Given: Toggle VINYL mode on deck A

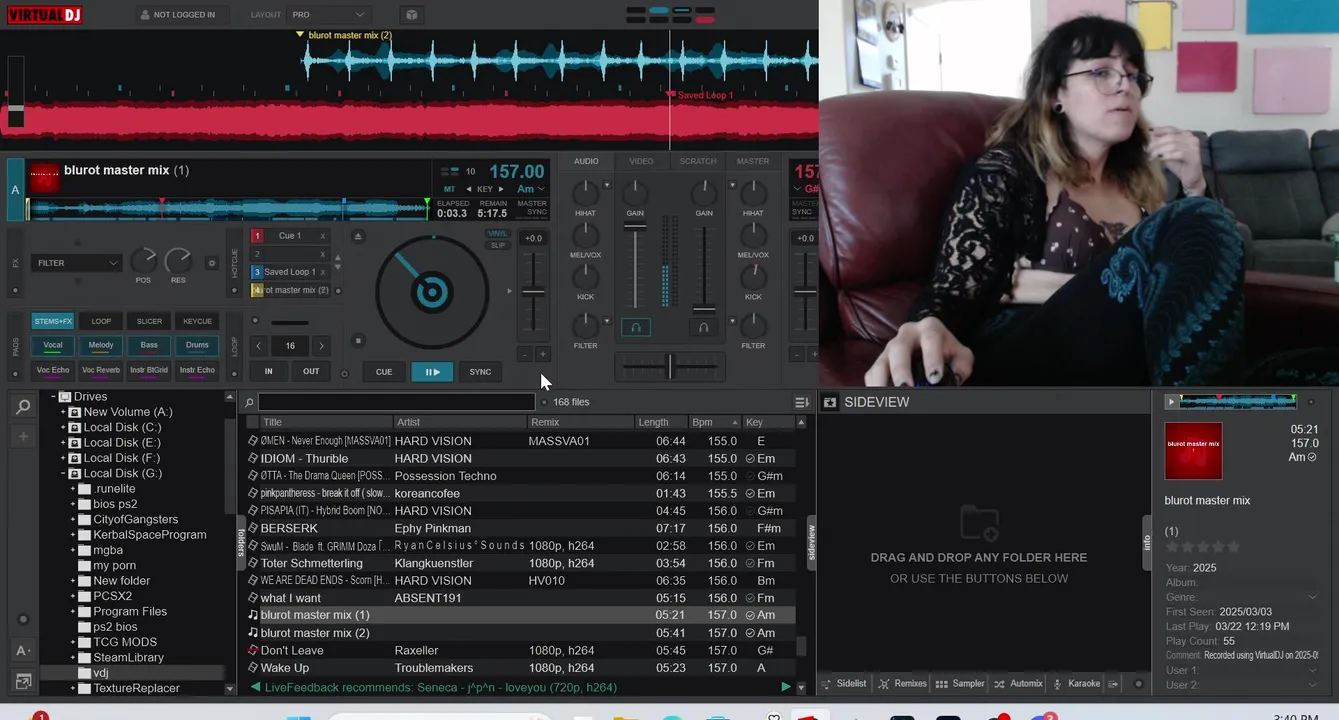Looking at the screenshot, I should 497,234.
